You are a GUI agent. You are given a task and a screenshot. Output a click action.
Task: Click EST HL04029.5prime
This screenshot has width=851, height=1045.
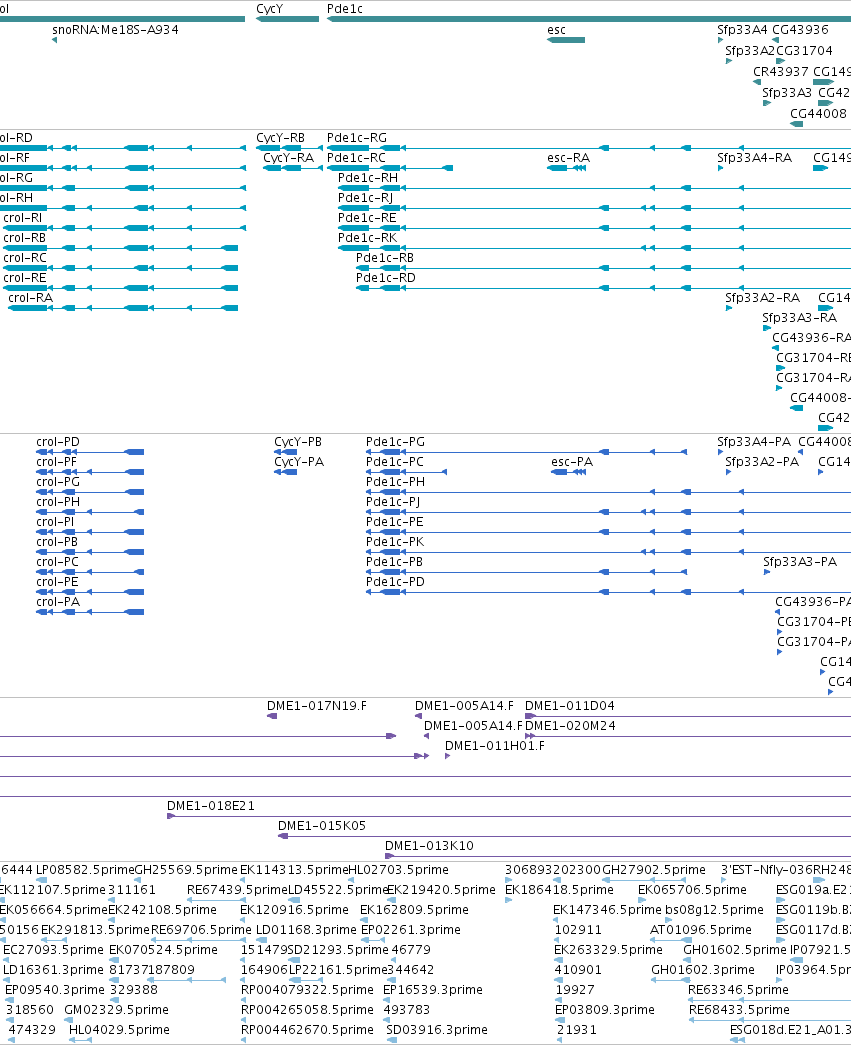click(119, 1030)
